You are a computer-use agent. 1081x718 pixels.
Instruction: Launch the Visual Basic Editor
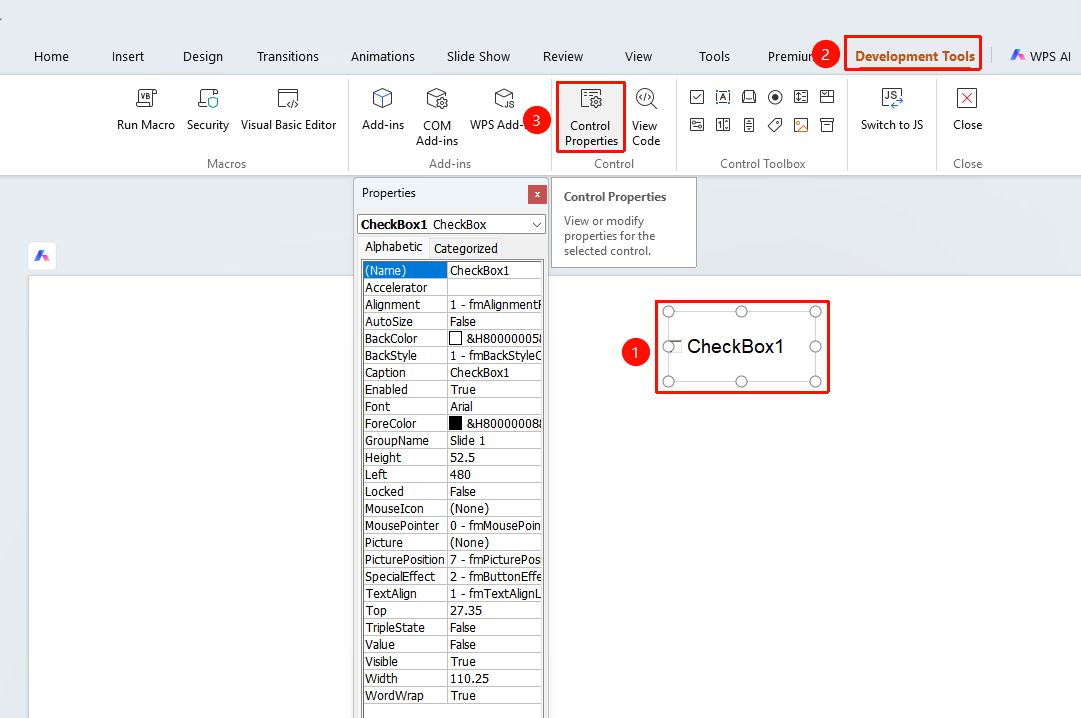coord(288,110)
